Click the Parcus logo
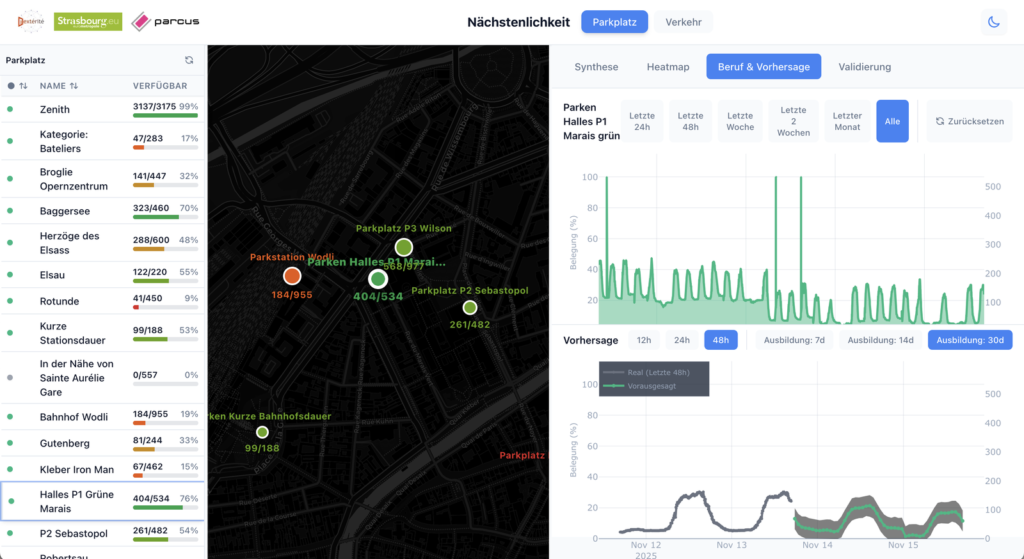The height and width of the screenshot is (559, 1024). 166,21
